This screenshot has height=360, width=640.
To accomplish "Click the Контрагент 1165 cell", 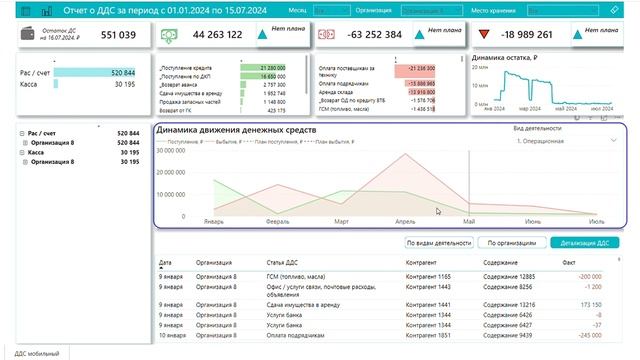I will [428, 277].
